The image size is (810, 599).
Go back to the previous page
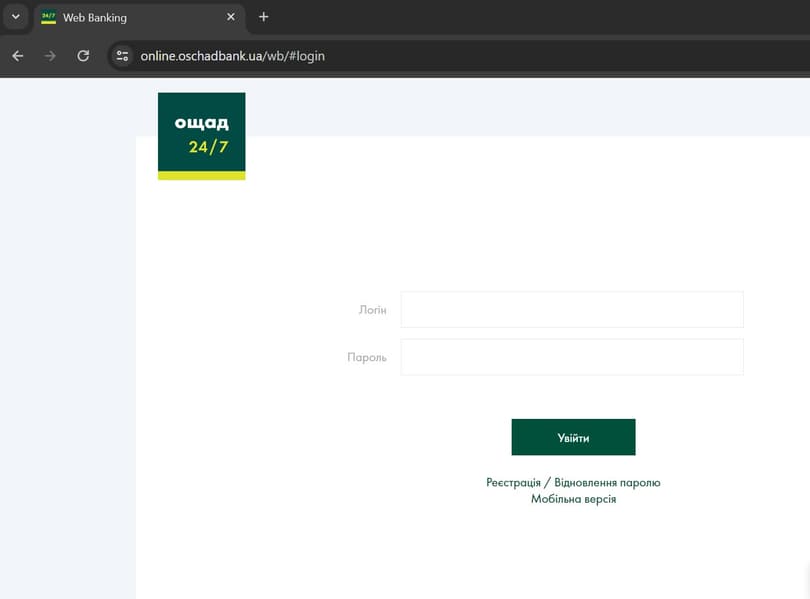(17, 56)
